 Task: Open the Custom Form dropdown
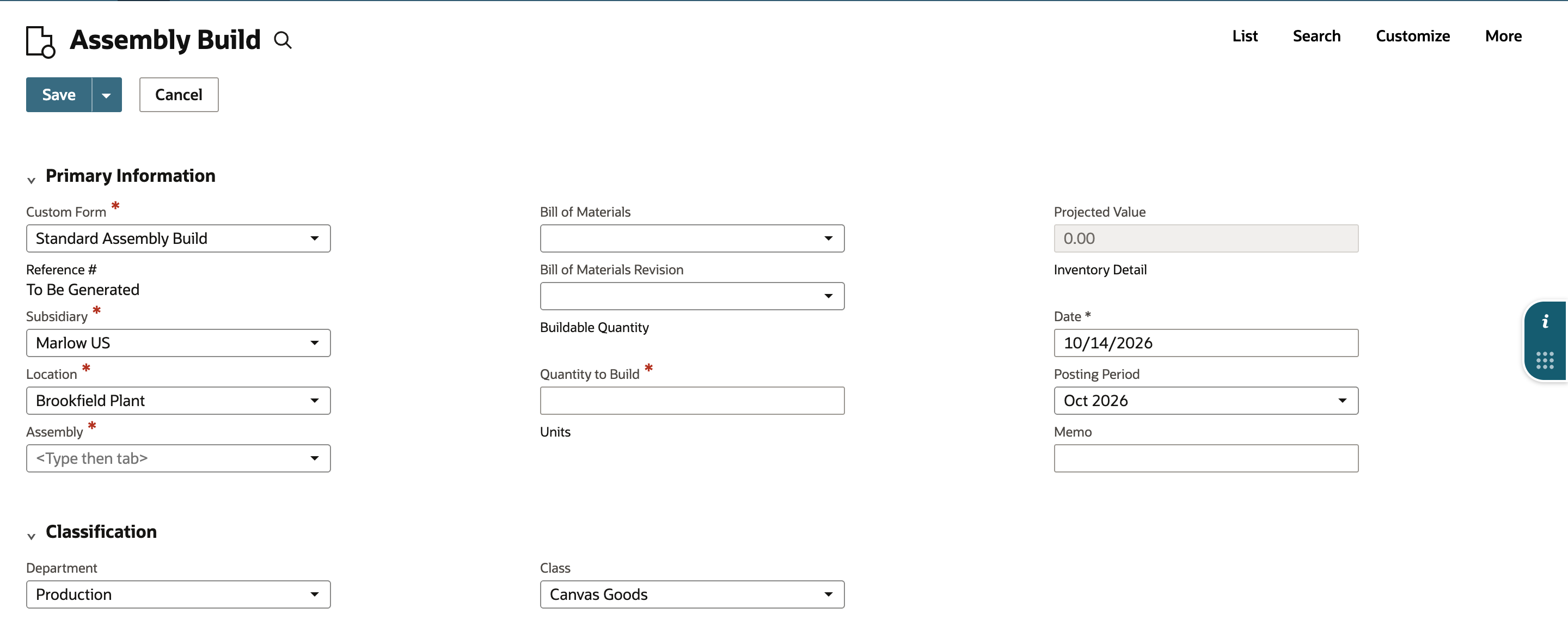(179, 238)
